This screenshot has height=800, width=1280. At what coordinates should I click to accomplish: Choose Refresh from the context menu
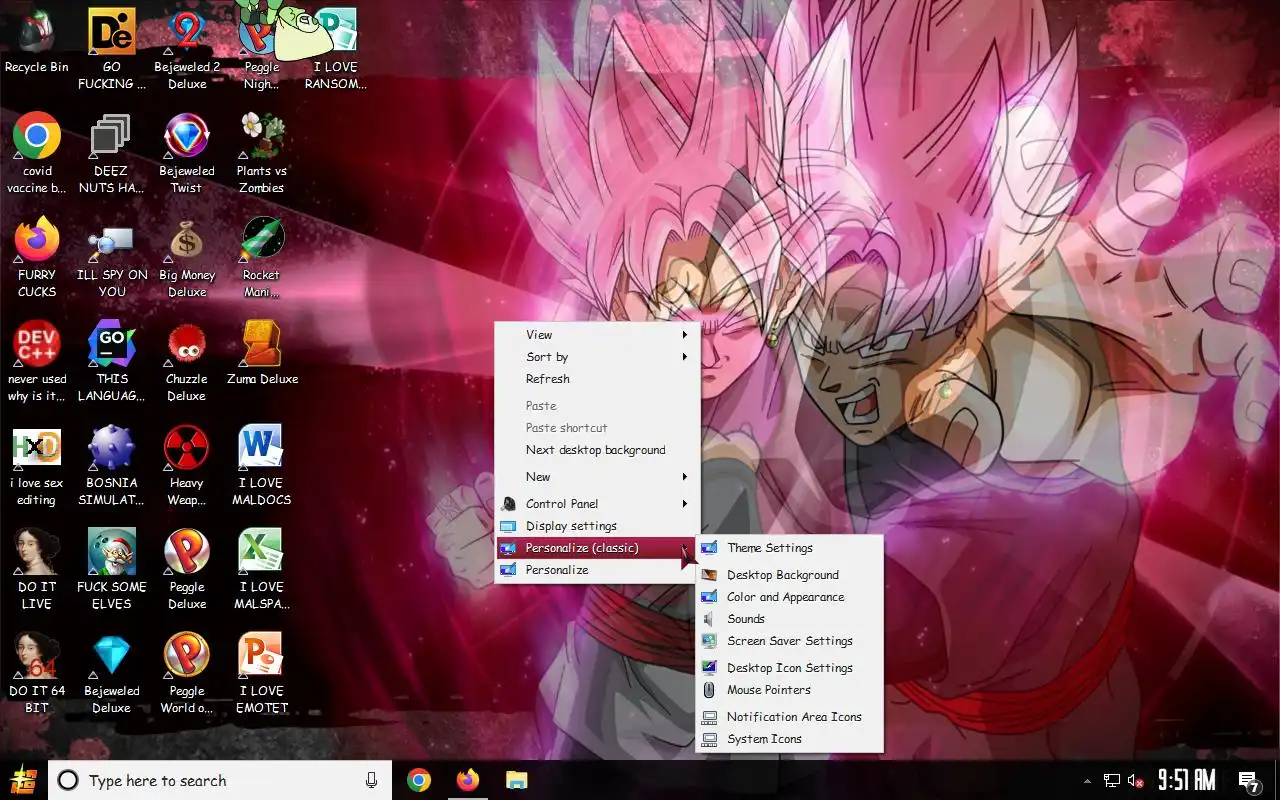pos(596,379)
